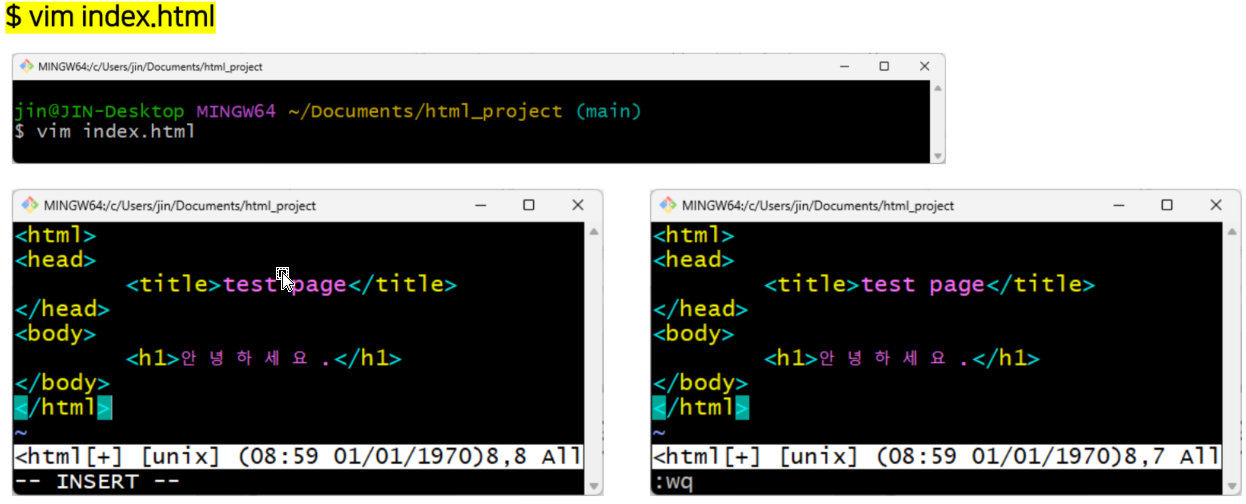Click the ':wq' command in right vim window
Screen dimensions: 1246x504
pyautogui.click(x=673, y=482)
